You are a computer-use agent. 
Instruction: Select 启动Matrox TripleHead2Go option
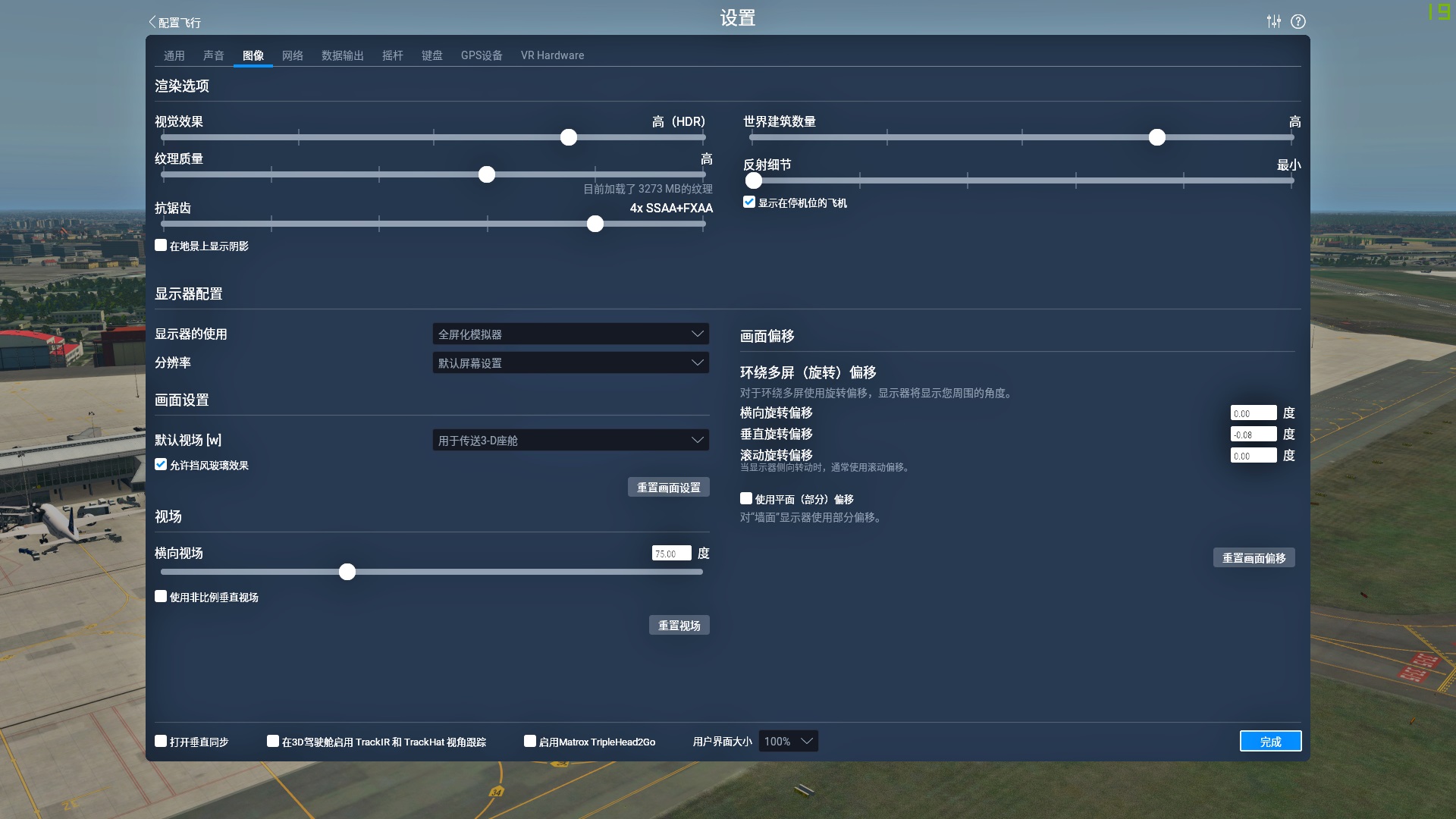pyautogui.click(x=530, y=740)
